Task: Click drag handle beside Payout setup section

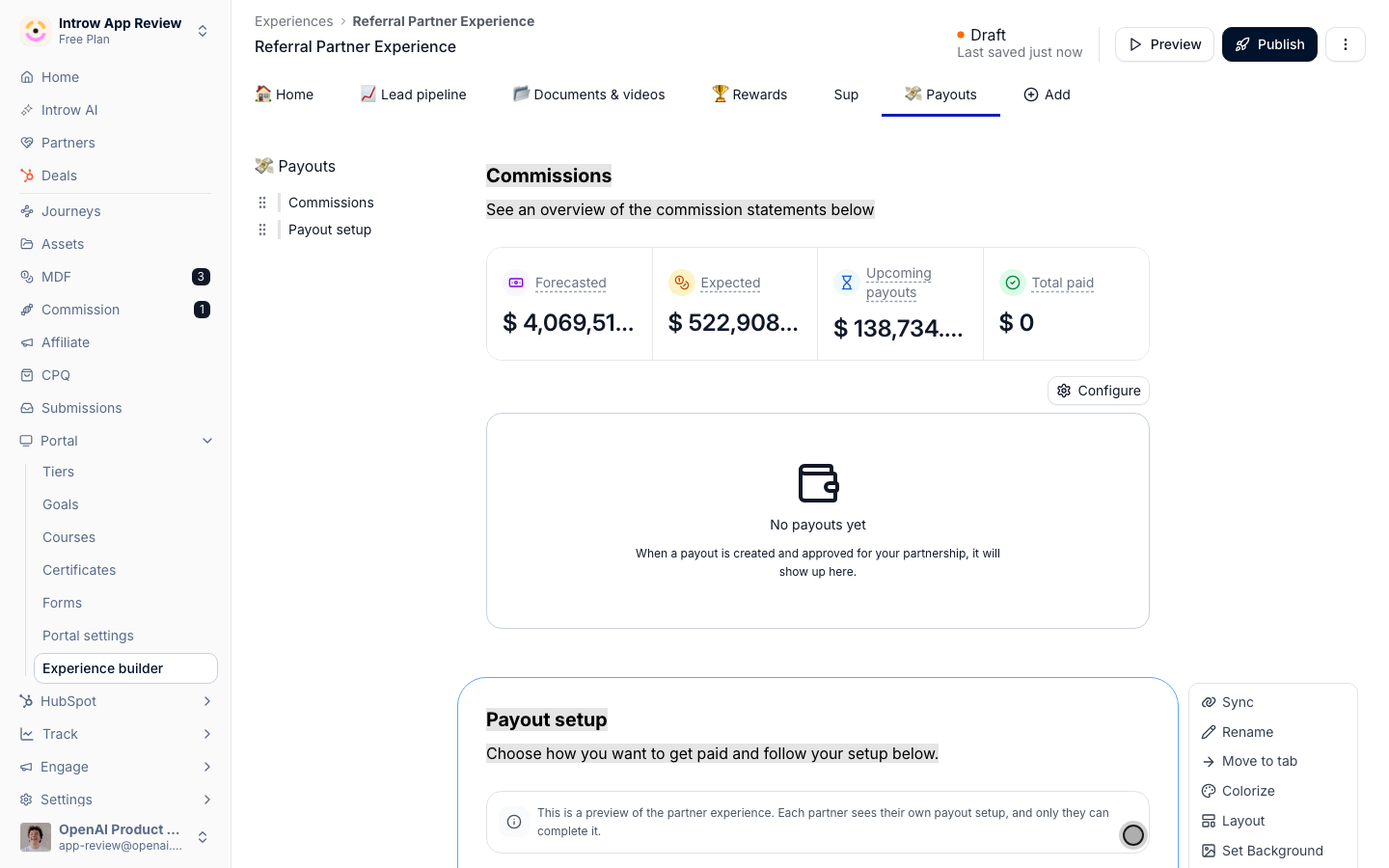Action: click(262, 230)
